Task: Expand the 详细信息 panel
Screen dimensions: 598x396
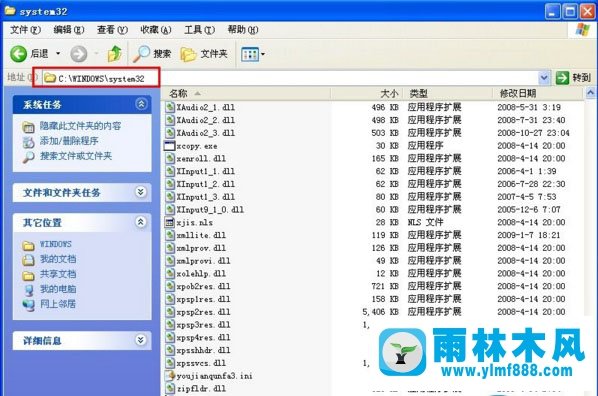Action: pyautogui.click(x=141, y=340)
